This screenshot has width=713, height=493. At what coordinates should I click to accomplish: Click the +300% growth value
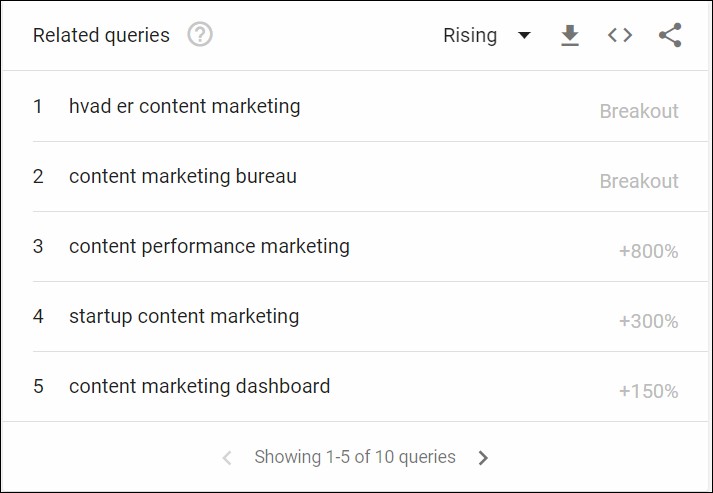[648, 321]
